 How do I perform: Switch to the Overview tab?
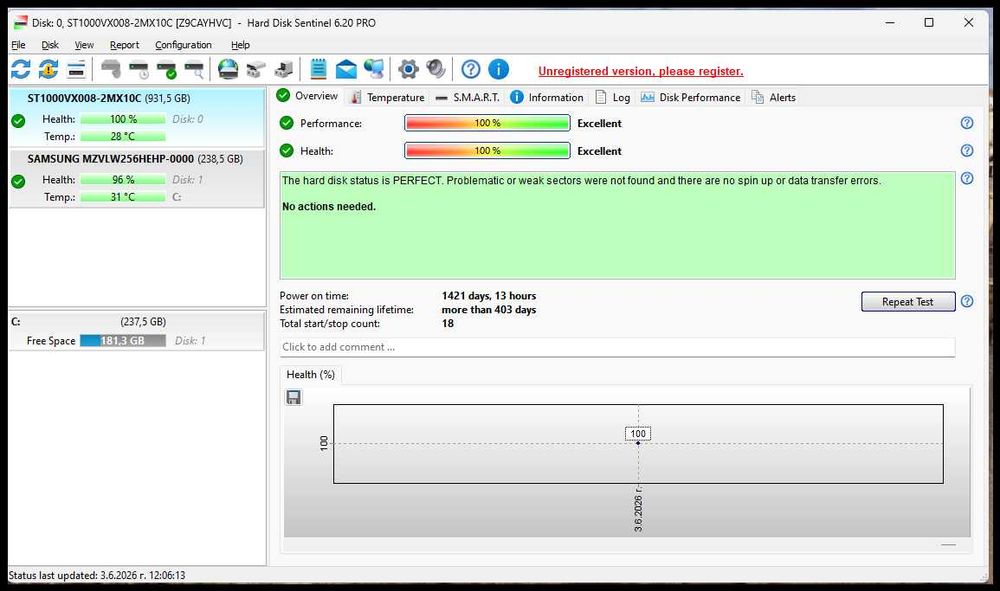pyautogui.click(x=308, y=96)
